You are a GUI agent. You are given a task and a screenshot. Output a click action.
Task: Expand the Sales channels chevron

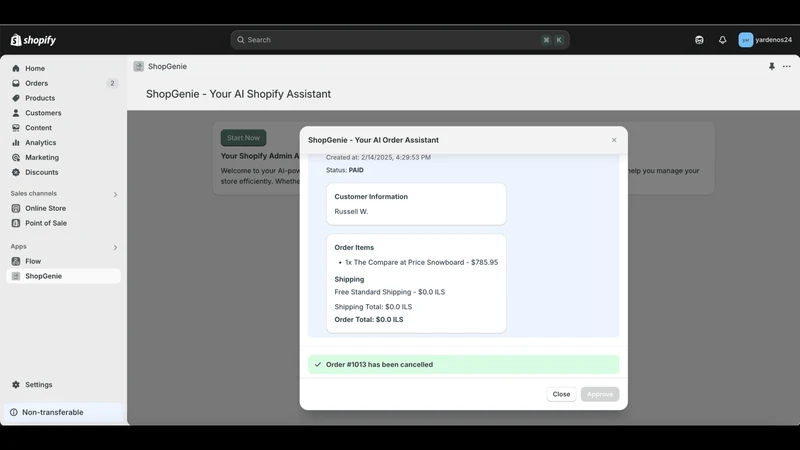pyautogui.click(x=115, y=194)
